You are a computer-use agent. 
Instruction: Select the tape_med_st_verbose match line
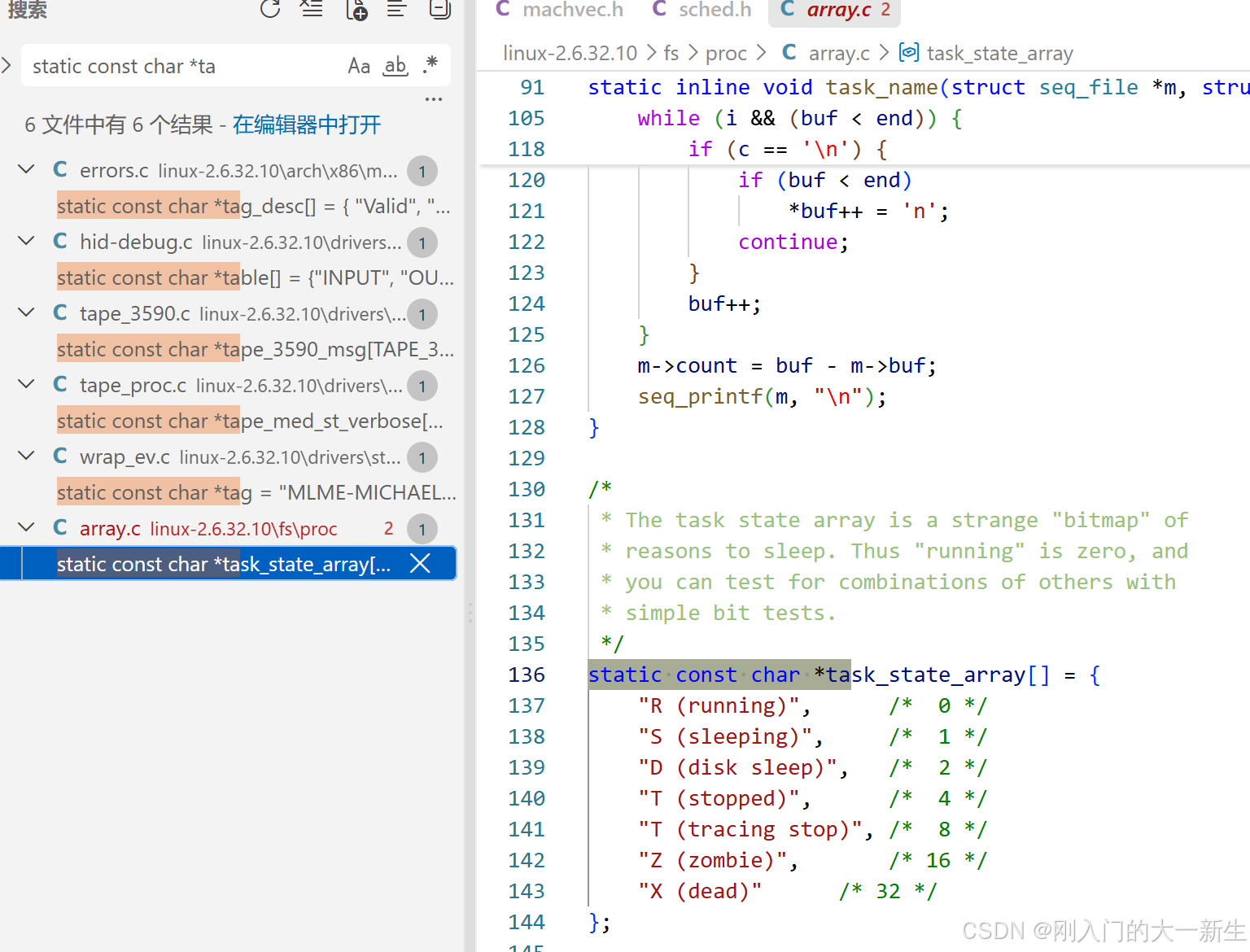tap(250, 421)
